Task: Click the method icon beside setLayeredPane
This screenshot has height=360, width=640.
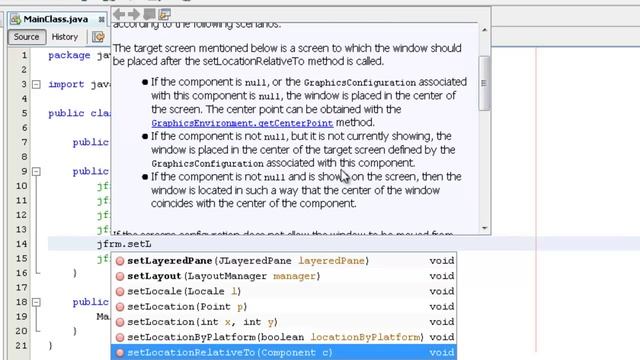Action: click(120, 261)
